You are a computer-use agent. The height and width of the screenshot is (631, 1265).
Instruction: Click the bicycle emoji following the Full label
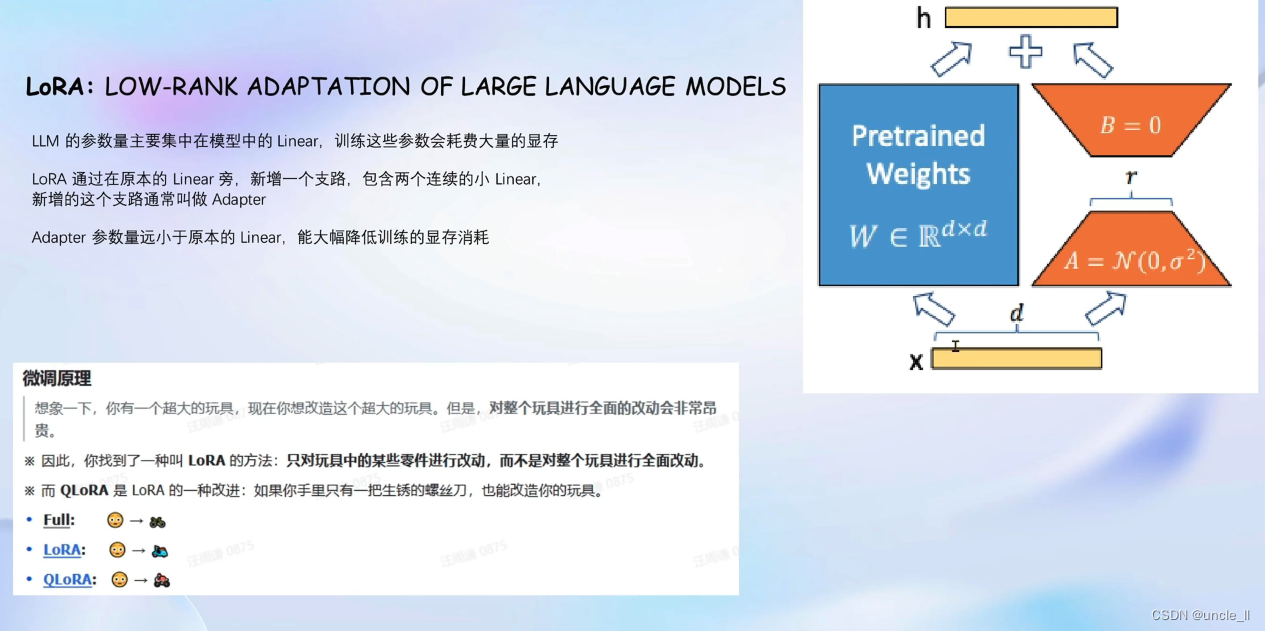pos(157,522)
